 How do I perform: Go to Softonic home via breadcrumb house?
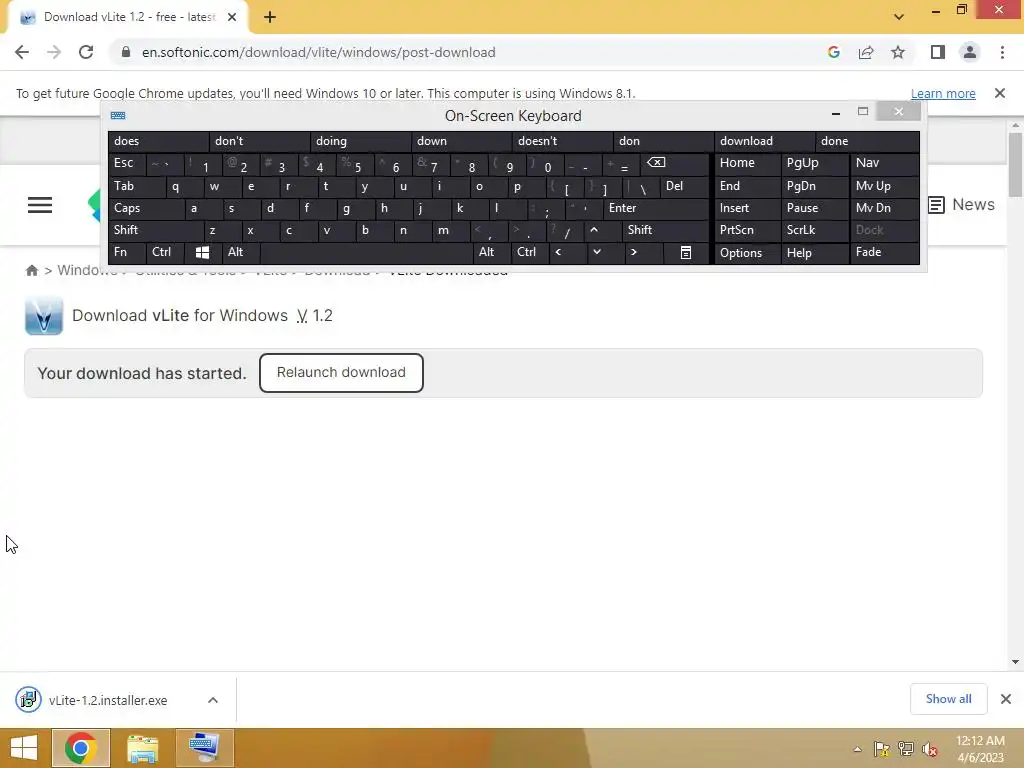pos(31,270)
